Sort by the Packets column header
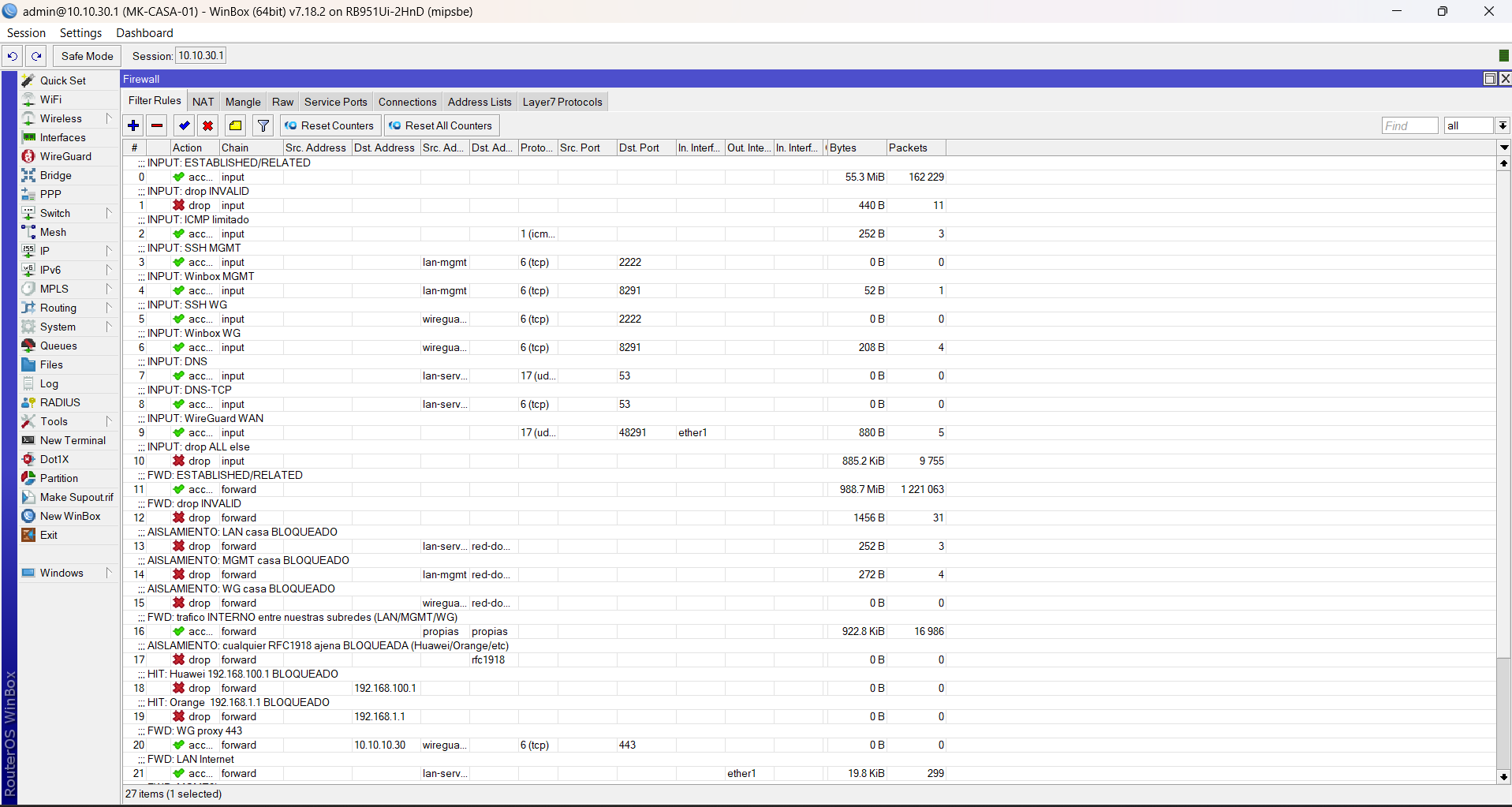1512x807 pixels. coord(916,148)
